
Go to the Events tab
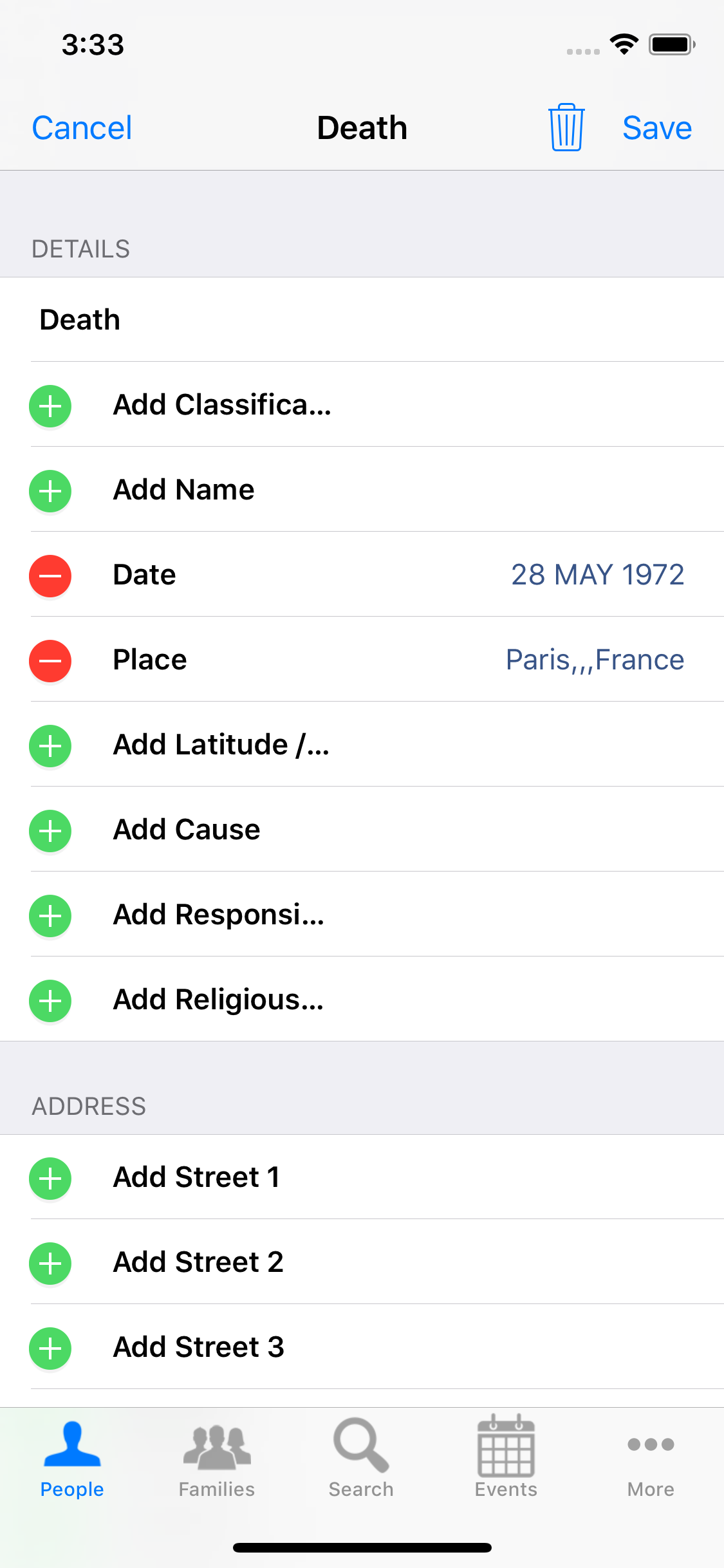pyautogui.click(x=506, y=1459)
